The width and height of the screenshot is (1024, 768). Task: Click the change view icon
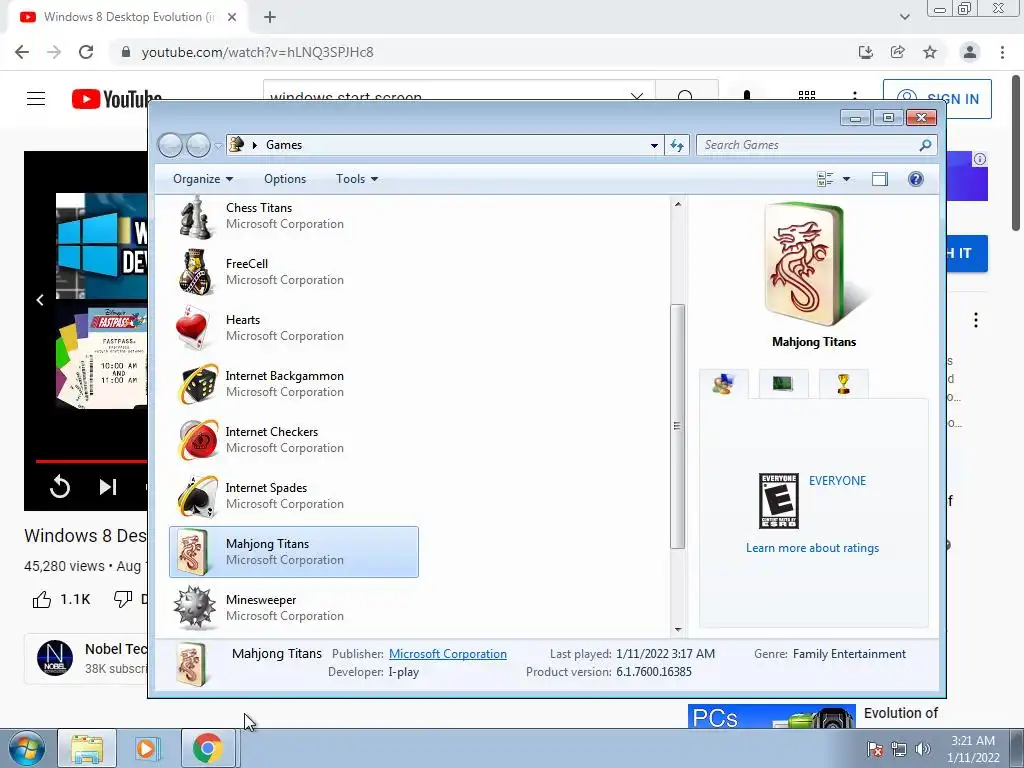click(825, 179)
